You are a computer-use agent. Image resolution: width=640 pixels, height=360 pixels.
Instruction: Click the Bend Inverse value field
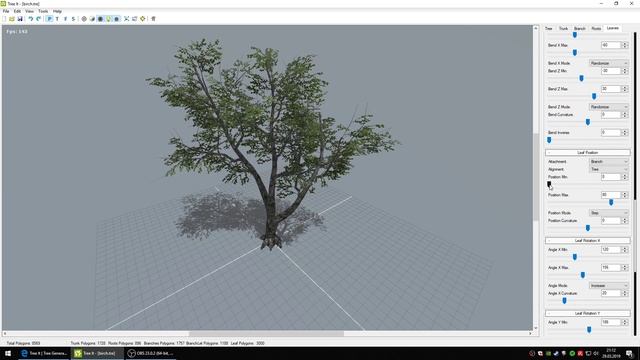click(x=611, y=133)
